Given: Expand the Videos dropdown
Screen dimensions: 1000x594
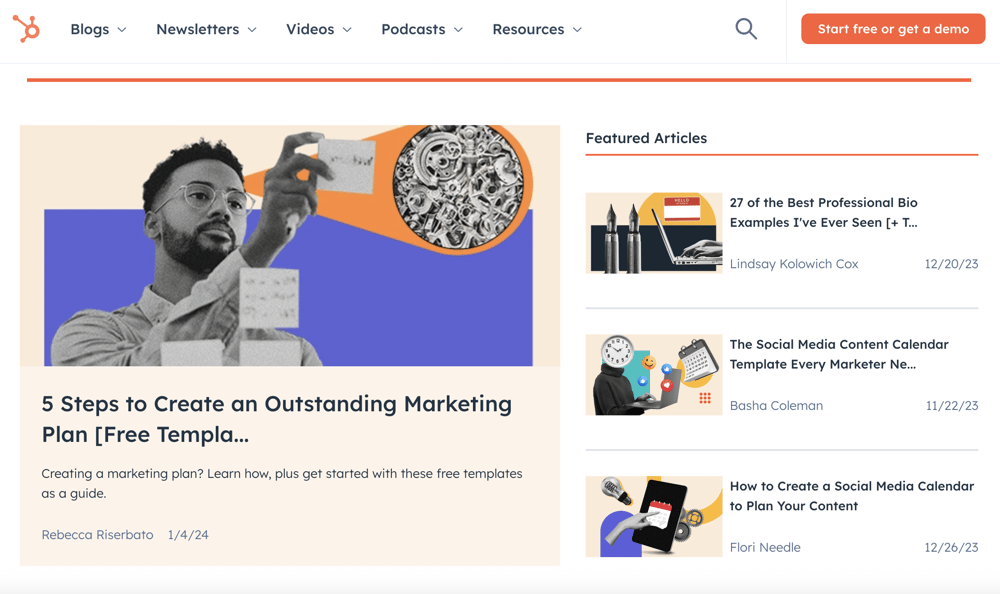Looking at the screenshot, I should [318, 29].
